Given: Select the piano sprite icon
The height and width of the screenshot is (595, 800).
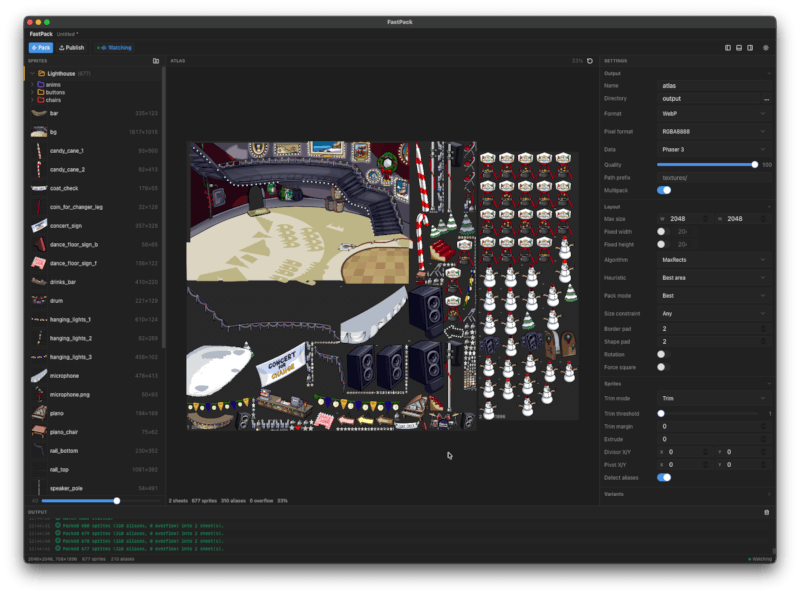Looking at the screenshot, I should [39, 413].
